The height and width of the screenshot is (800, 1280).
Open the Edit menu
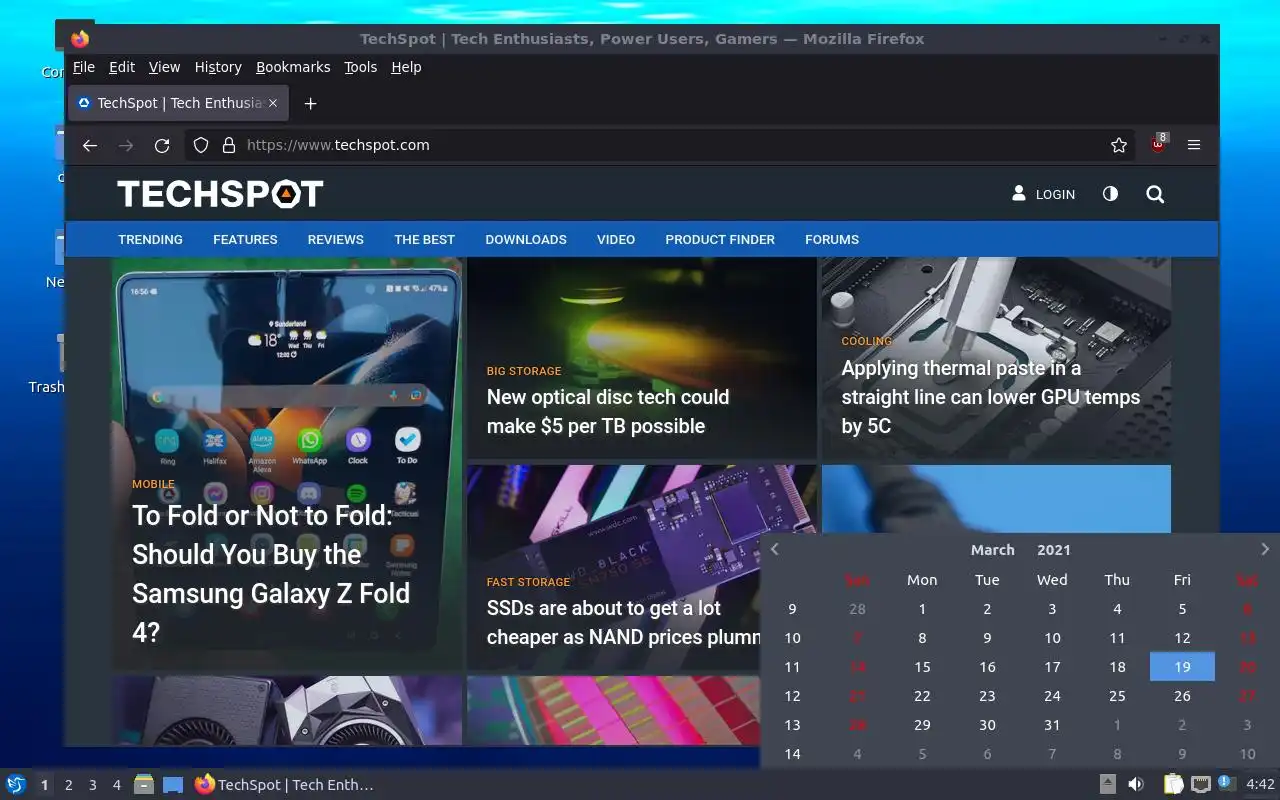point(122,67)
